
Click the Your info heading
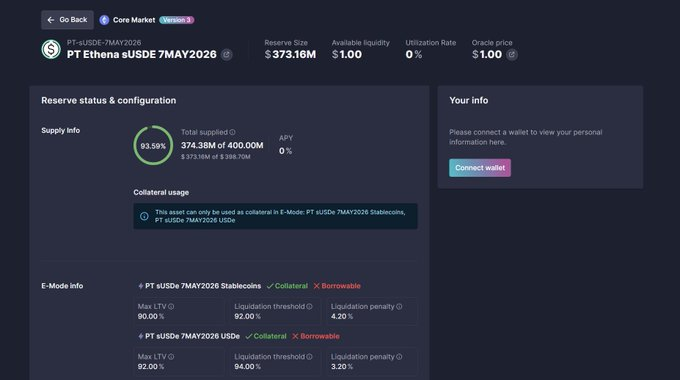468,101
